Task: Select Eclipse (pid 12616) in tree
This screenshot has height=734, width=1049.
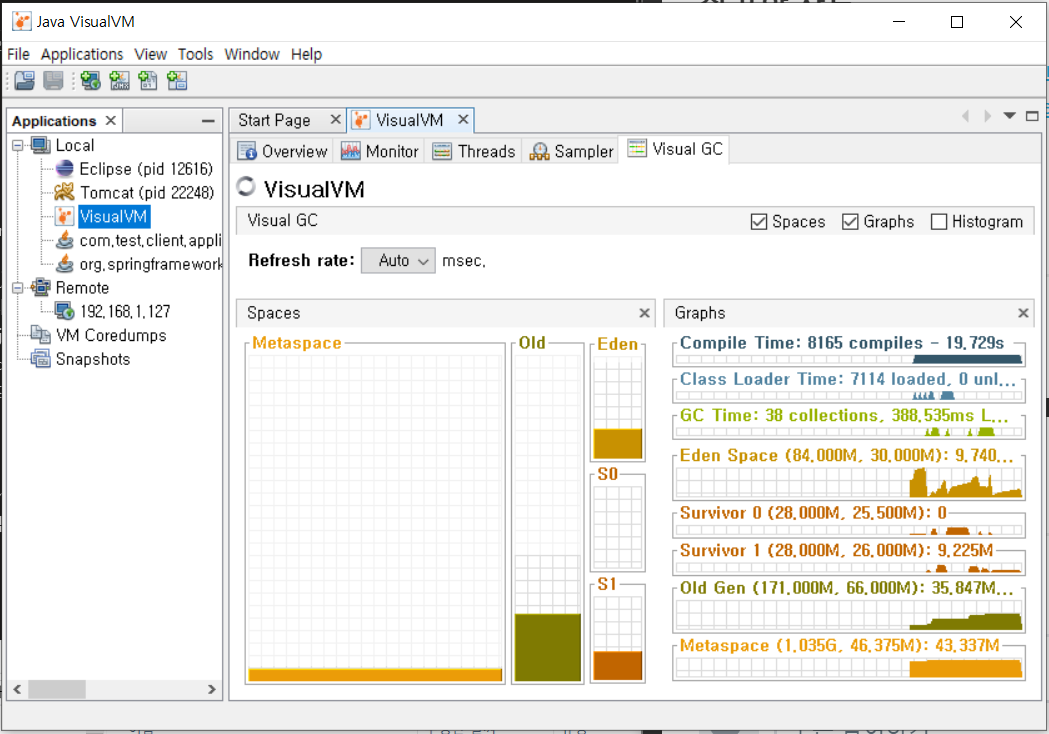Action: coord(146,169)
